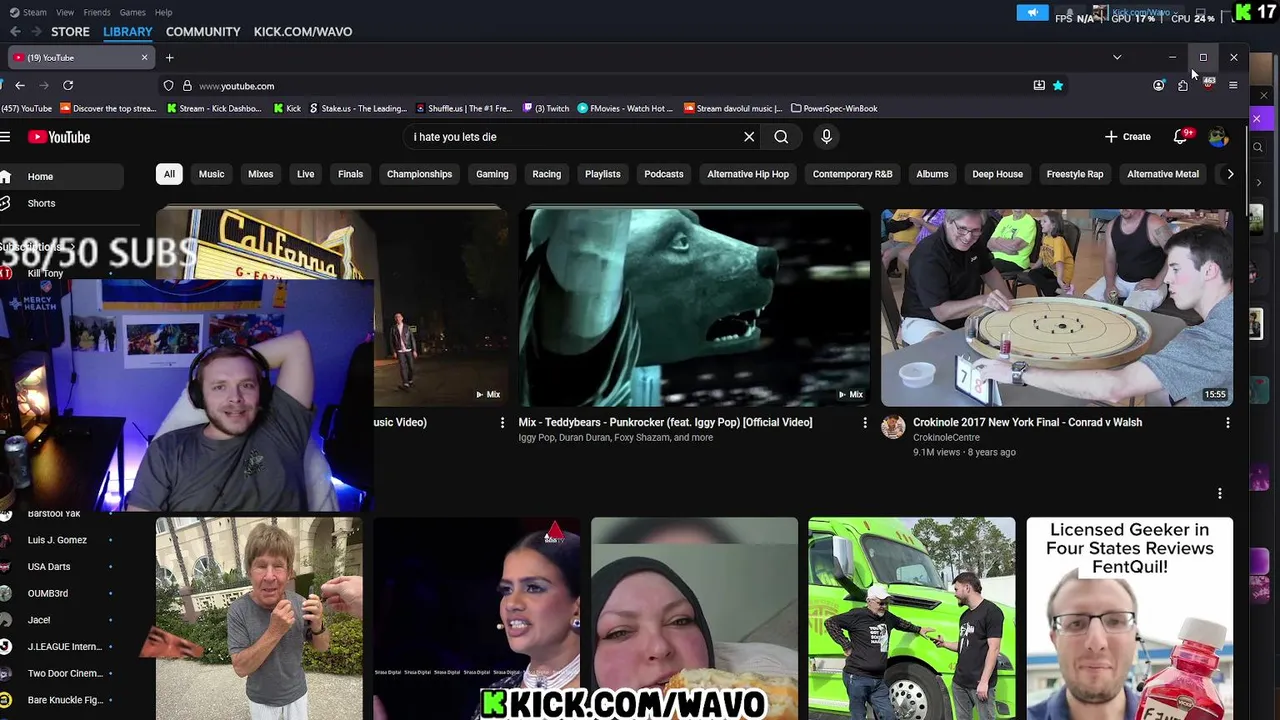
Task: Pick the Deep House chip
Action: coord(997,174)
